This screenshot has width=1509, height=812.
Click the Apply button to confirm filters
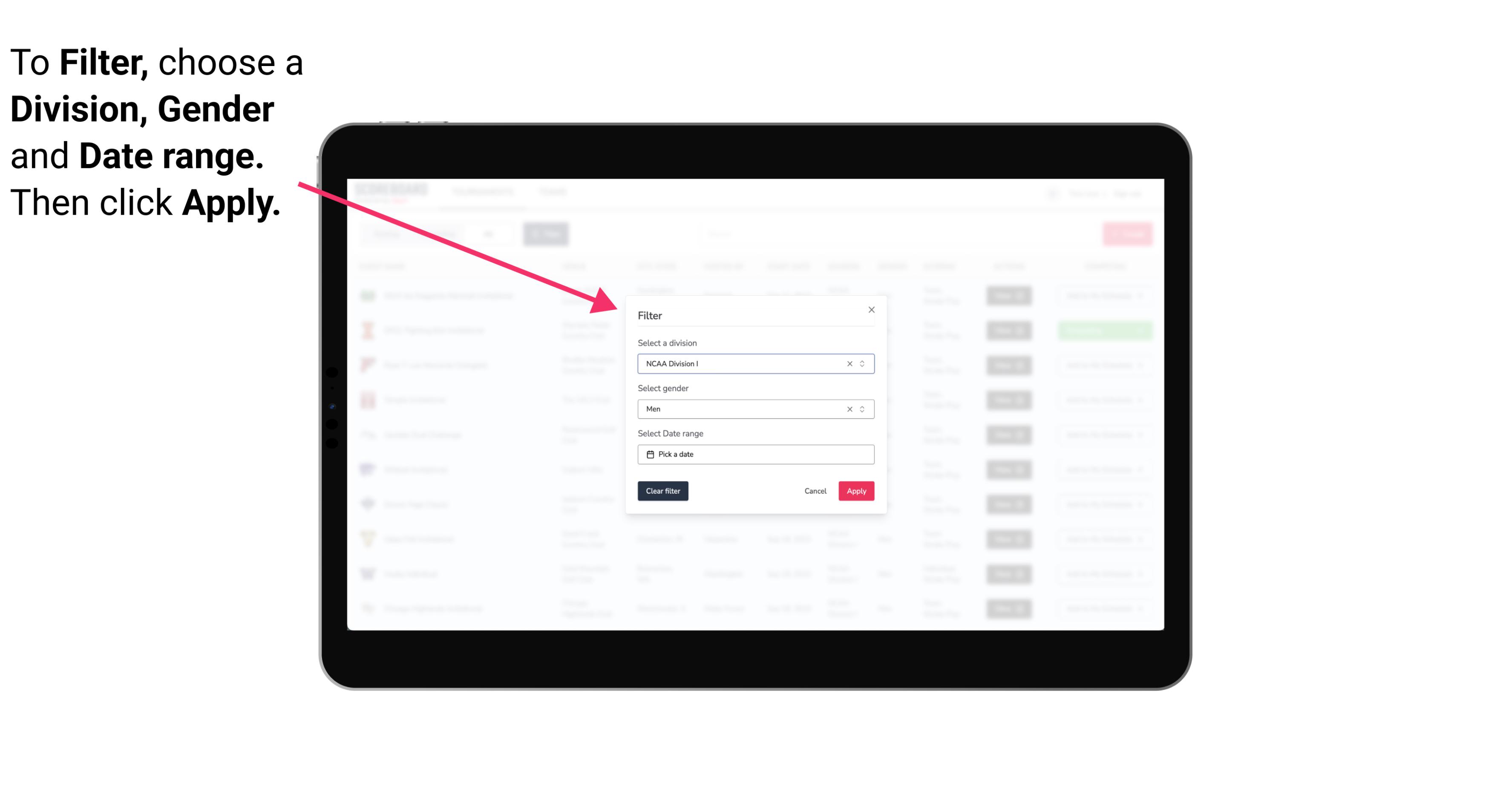pyautogui.click(x=856, y=491)
